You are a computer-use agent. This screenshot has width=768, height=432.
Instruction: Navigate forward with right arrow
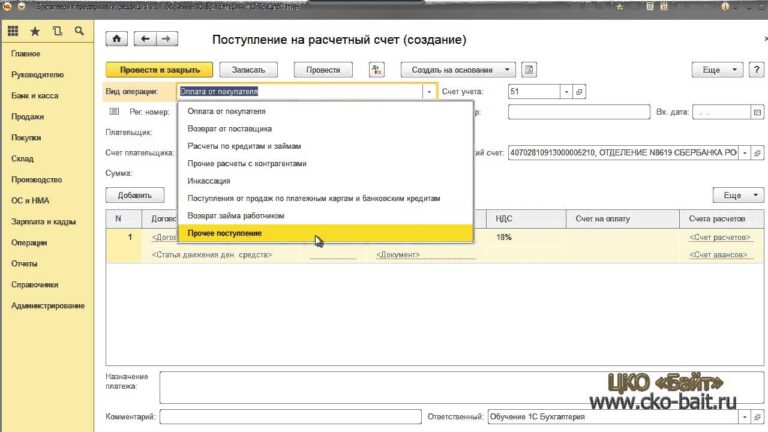167,39
